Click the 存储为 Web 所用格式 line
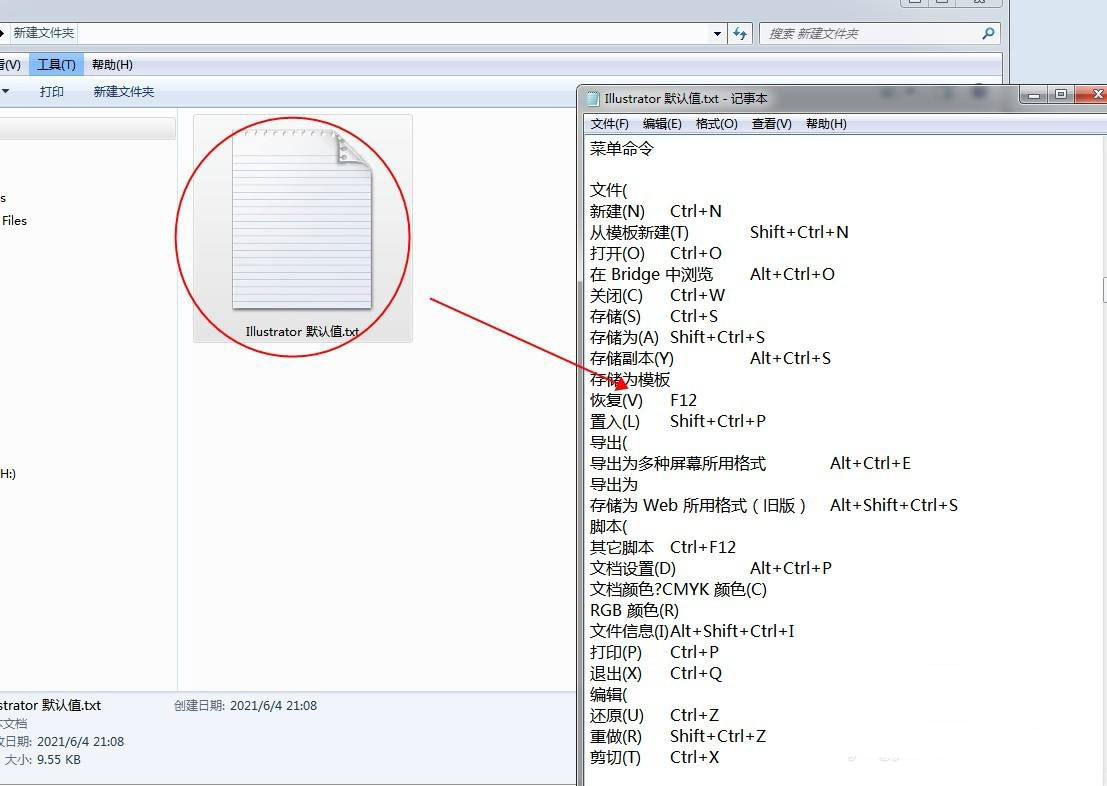The height and width of the screenshot is (786, 1107). (x=774, y=506)
